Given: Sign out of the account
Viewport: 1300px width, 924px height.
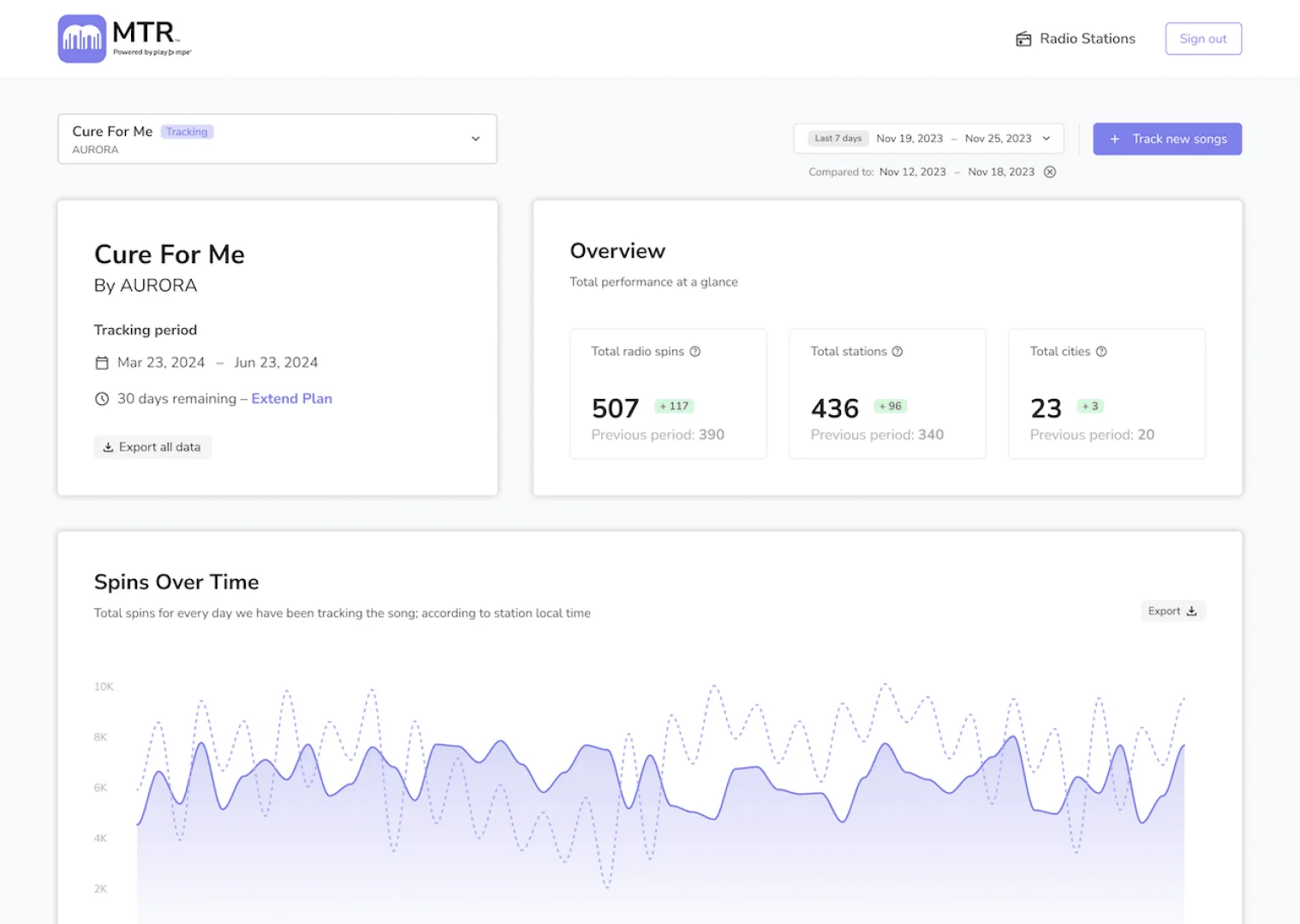Looking at the screenshot, I should click(1203, 39).
